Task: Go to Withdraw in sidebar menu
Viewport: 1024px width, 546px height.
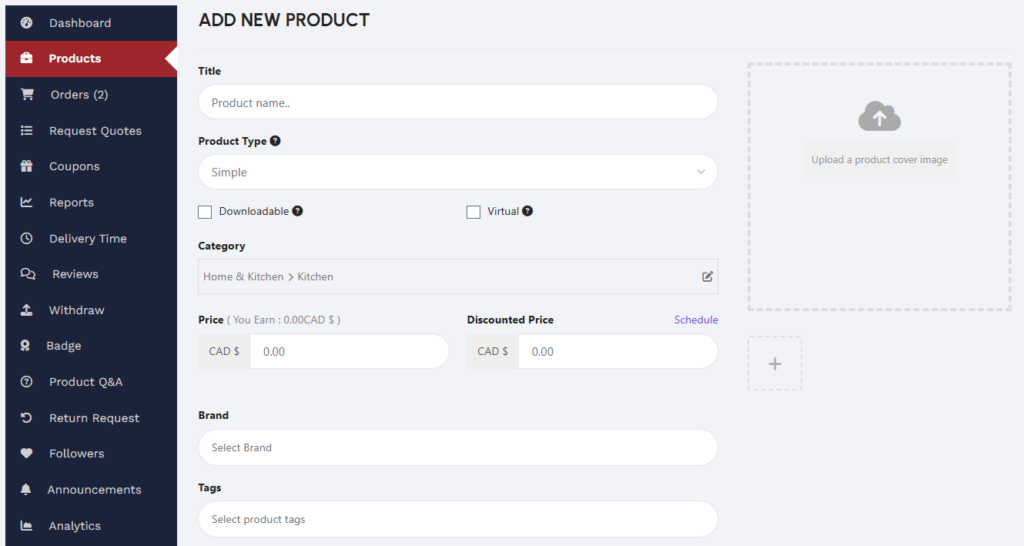Action: click(x=76, y=310)
